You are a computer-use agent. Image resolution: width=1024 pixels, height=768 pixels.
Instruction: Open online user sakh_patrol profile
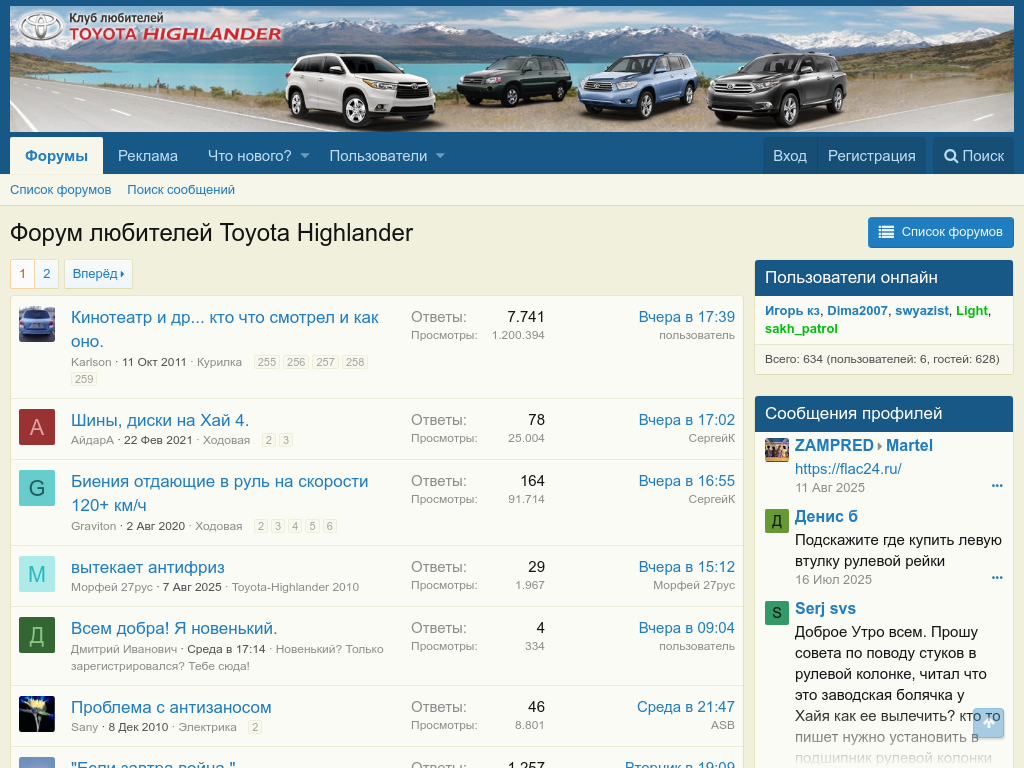click(x=801, y=328)
